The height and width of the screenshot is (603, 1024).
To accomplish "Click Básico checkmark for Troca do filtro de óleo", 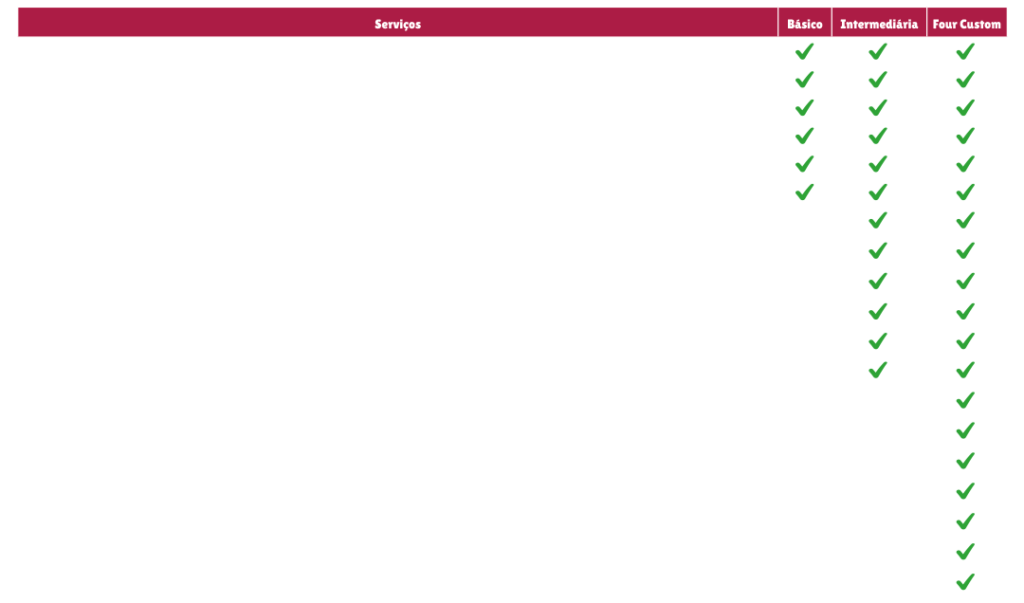I will [804, 80].
